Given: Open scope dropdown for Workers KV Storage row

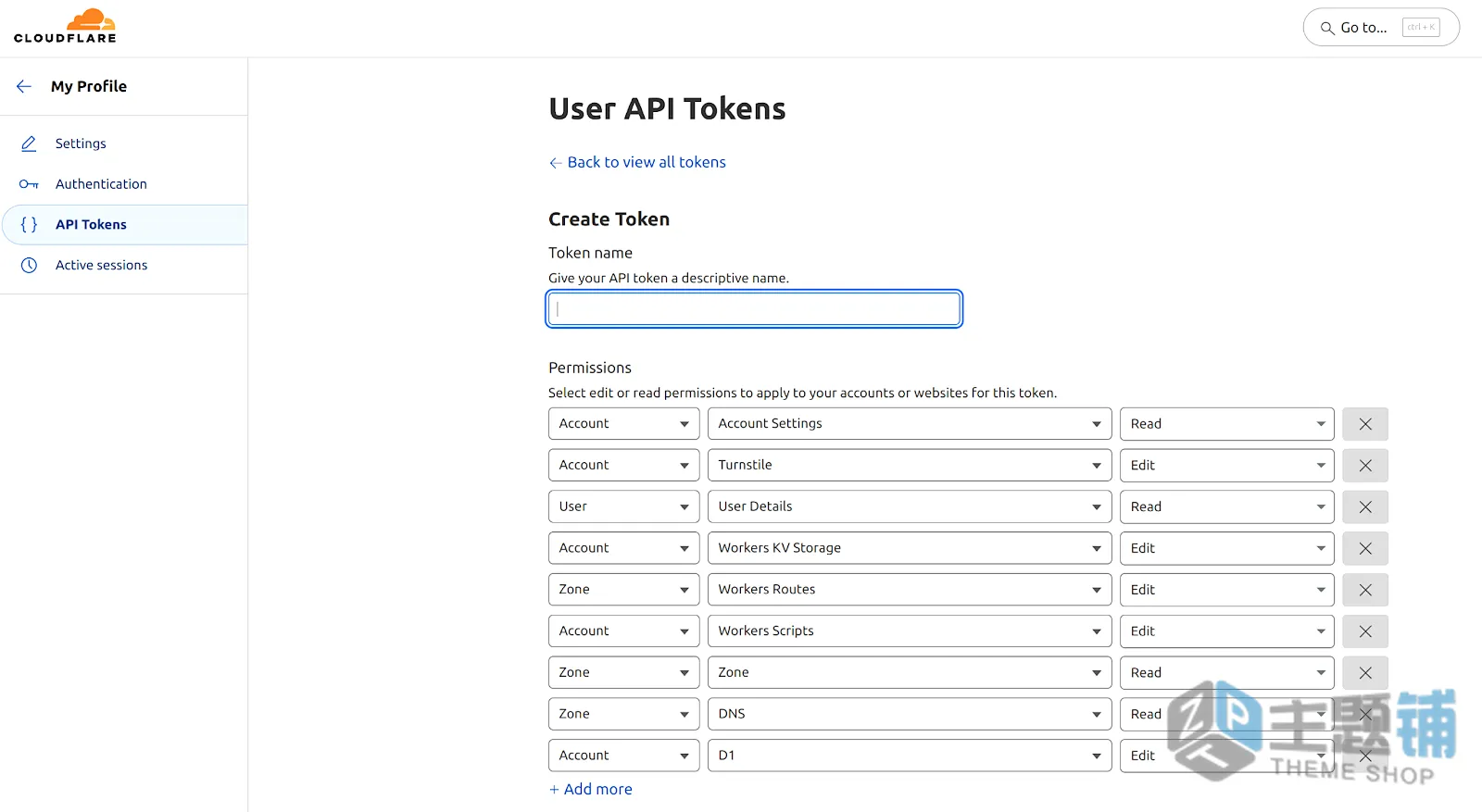Looking at the screenshot, I should pyautogui.click(x=623, y=548).
